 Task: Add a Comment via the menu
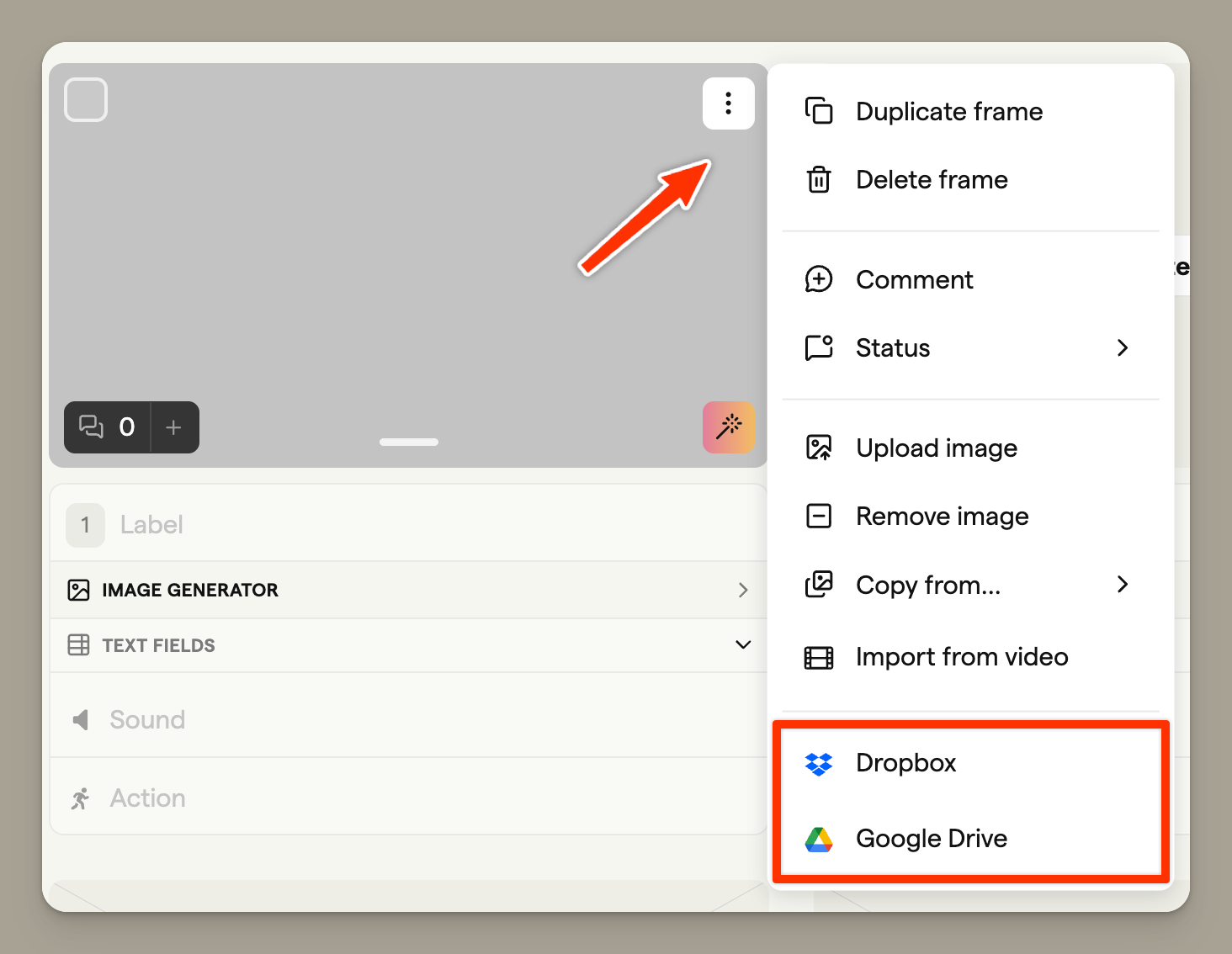point(914,280)
